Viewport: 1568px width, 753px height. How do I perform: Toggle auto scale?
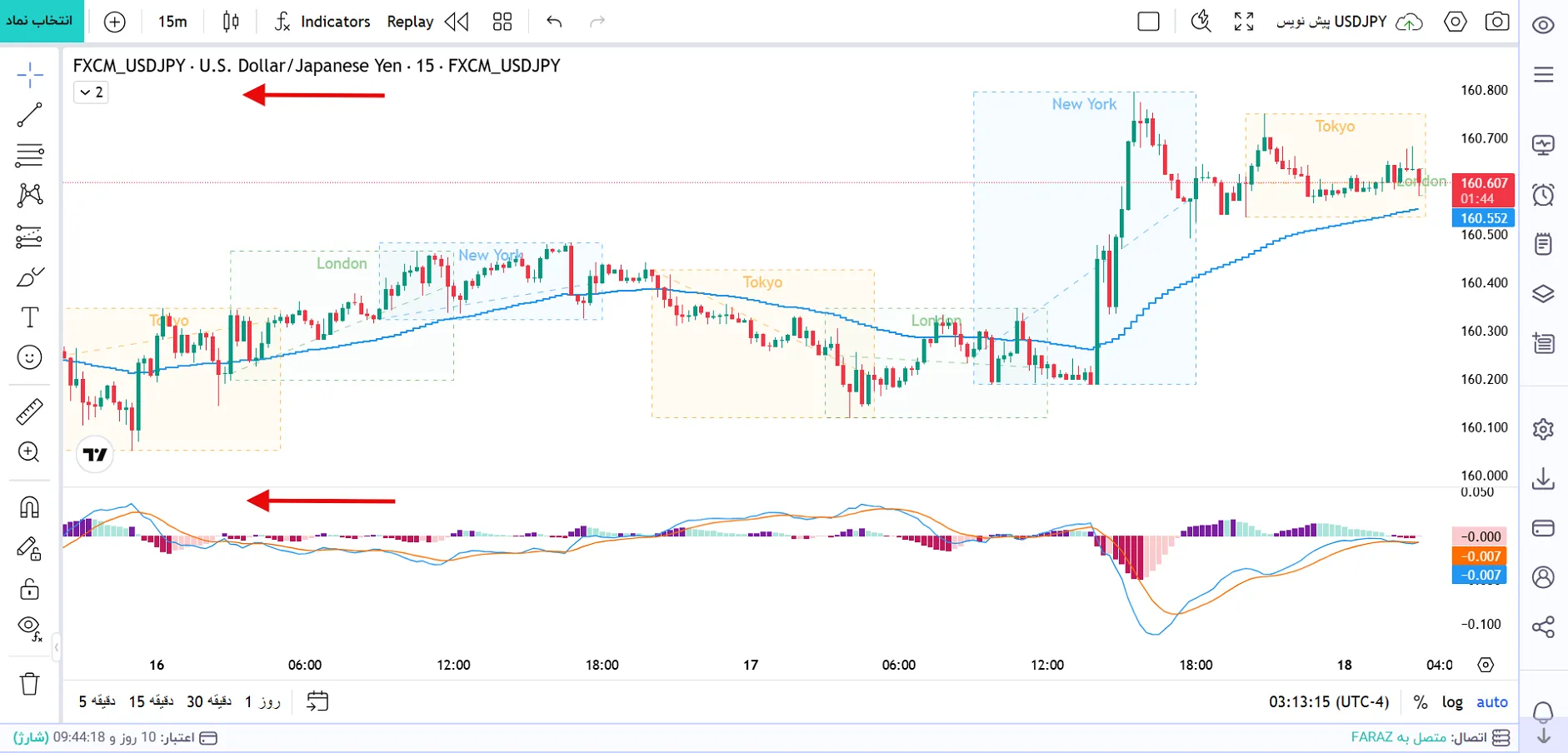point(1492,702)
